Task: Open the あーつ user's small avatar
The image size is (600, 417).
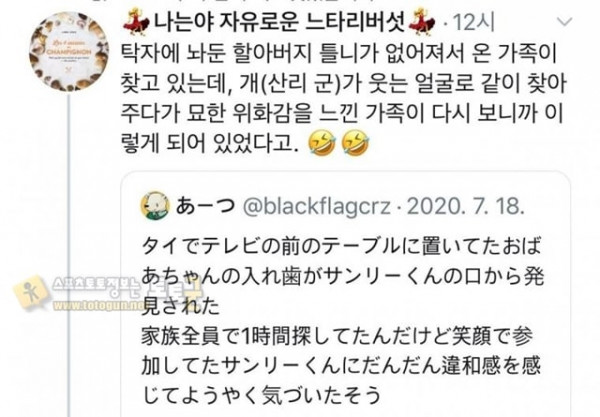Action: [x=155, y=206]
